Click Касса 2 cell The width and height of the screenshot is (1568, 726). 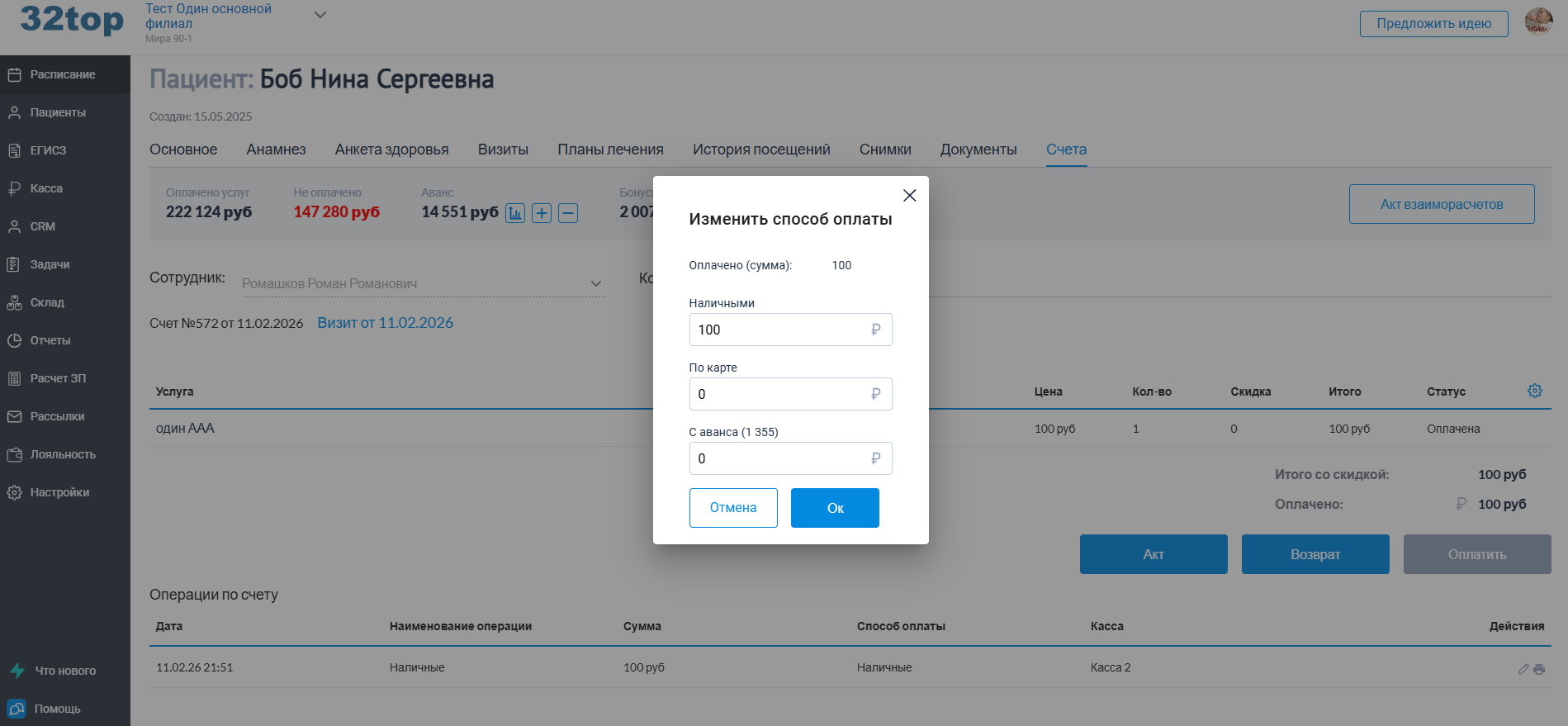[x=1111, y=667]
